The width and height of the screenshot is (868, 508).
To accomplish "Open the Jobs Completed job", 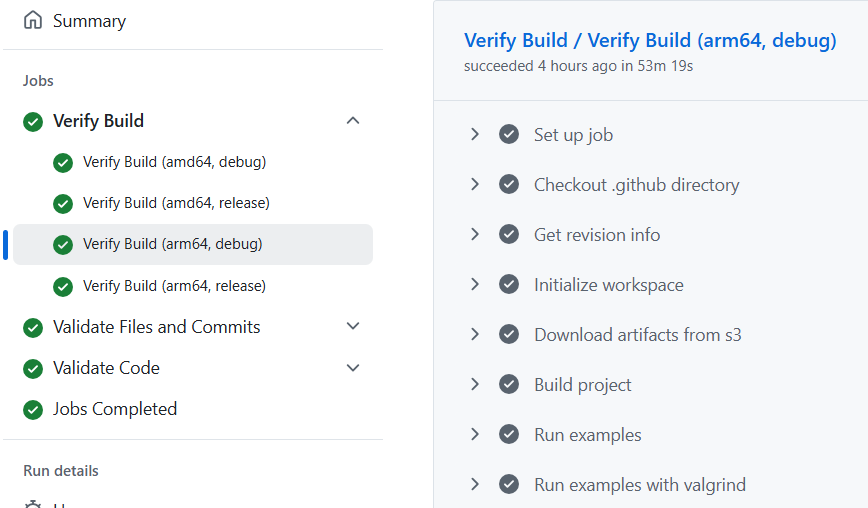I will point(114,409).
